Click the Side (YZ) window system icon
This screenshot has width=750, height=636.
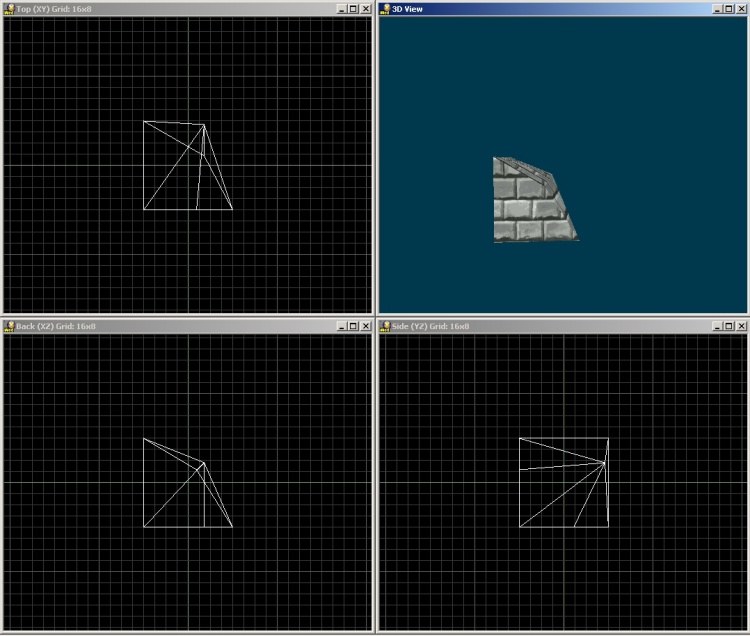pyautogui.click(x=385, y=326)
